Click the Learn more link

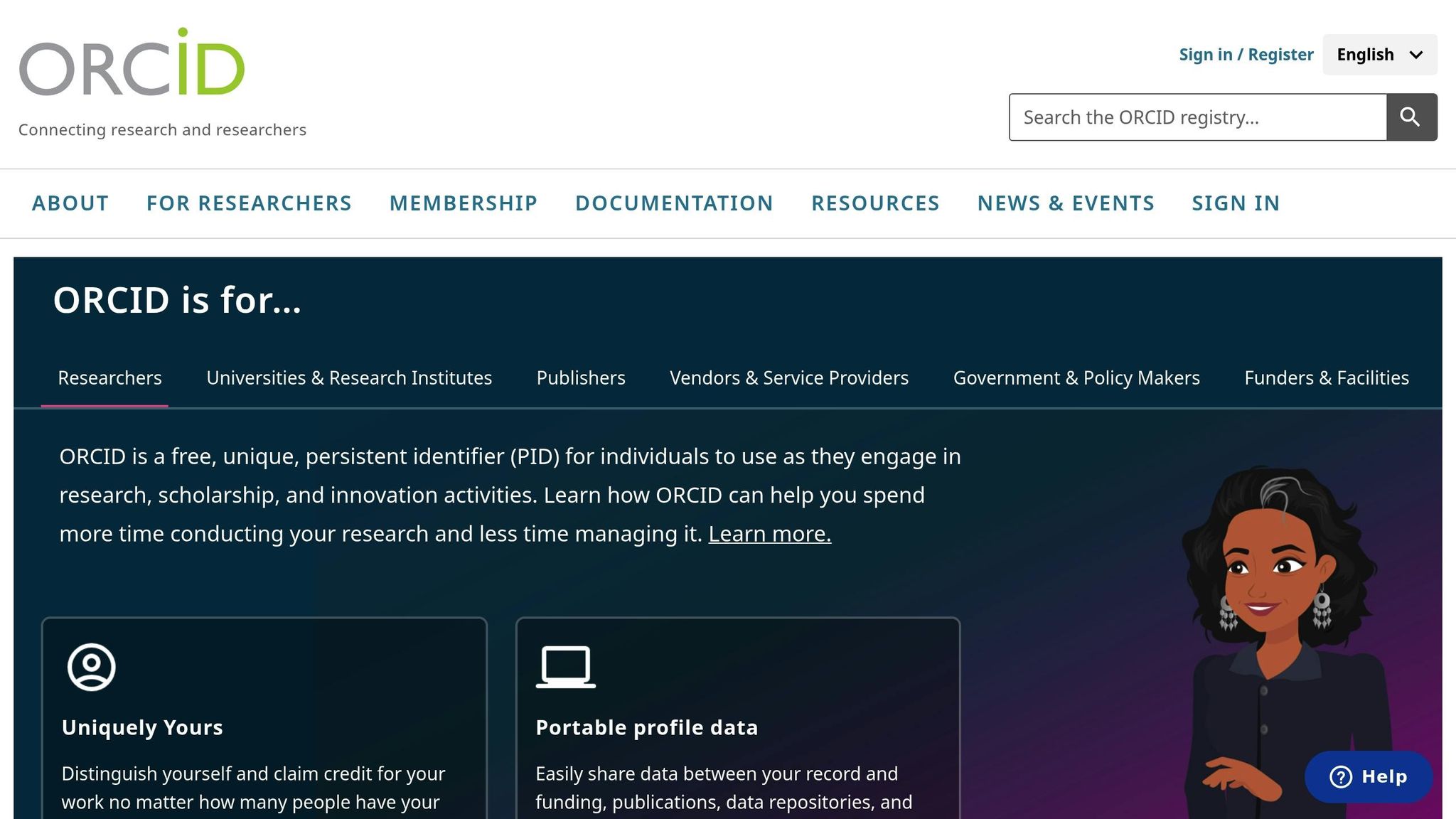tap(769, 533)
